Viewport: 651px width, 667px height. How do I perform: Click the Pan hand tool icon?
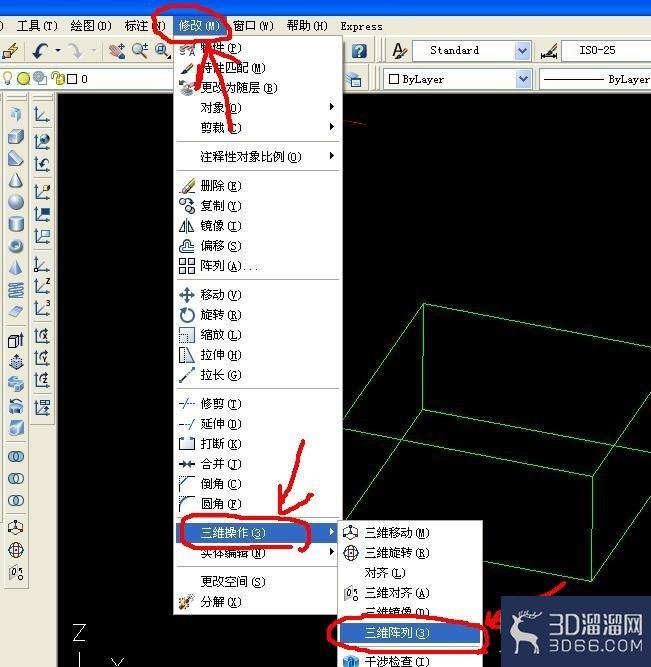[116, 51]
